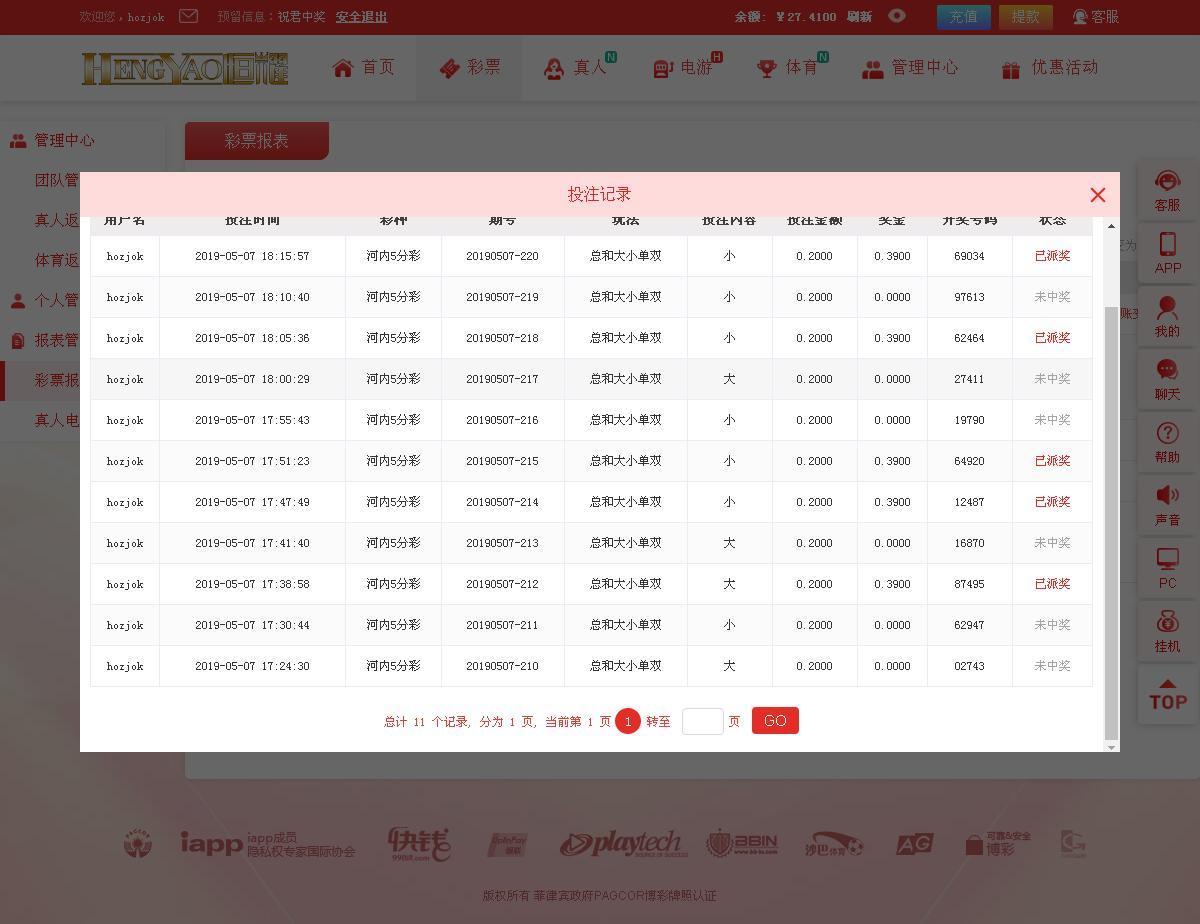Screen dimensions: 1200x924
Task: Click the 安全退出 logout link
Action: tap(361, 17)
